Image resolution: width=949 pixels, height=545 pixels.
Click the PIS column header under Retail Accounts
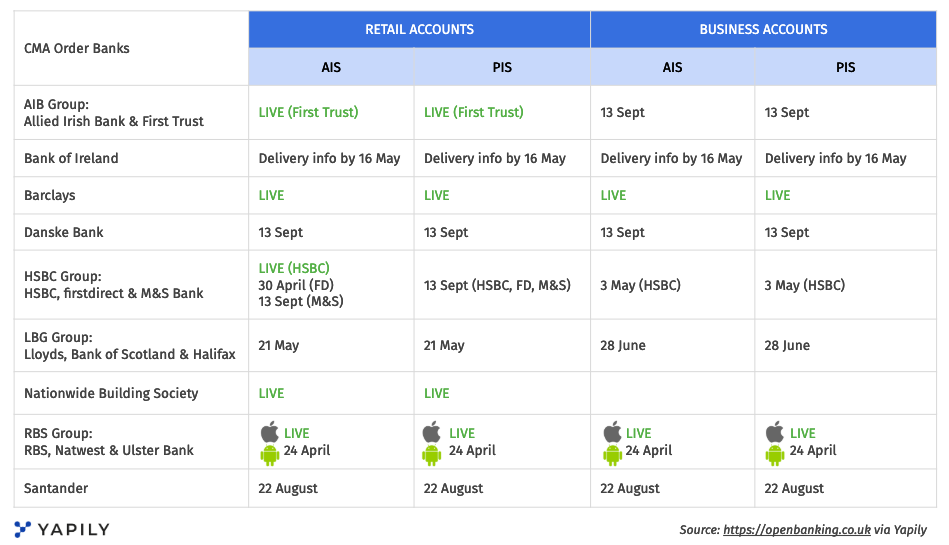click(502, 67)
